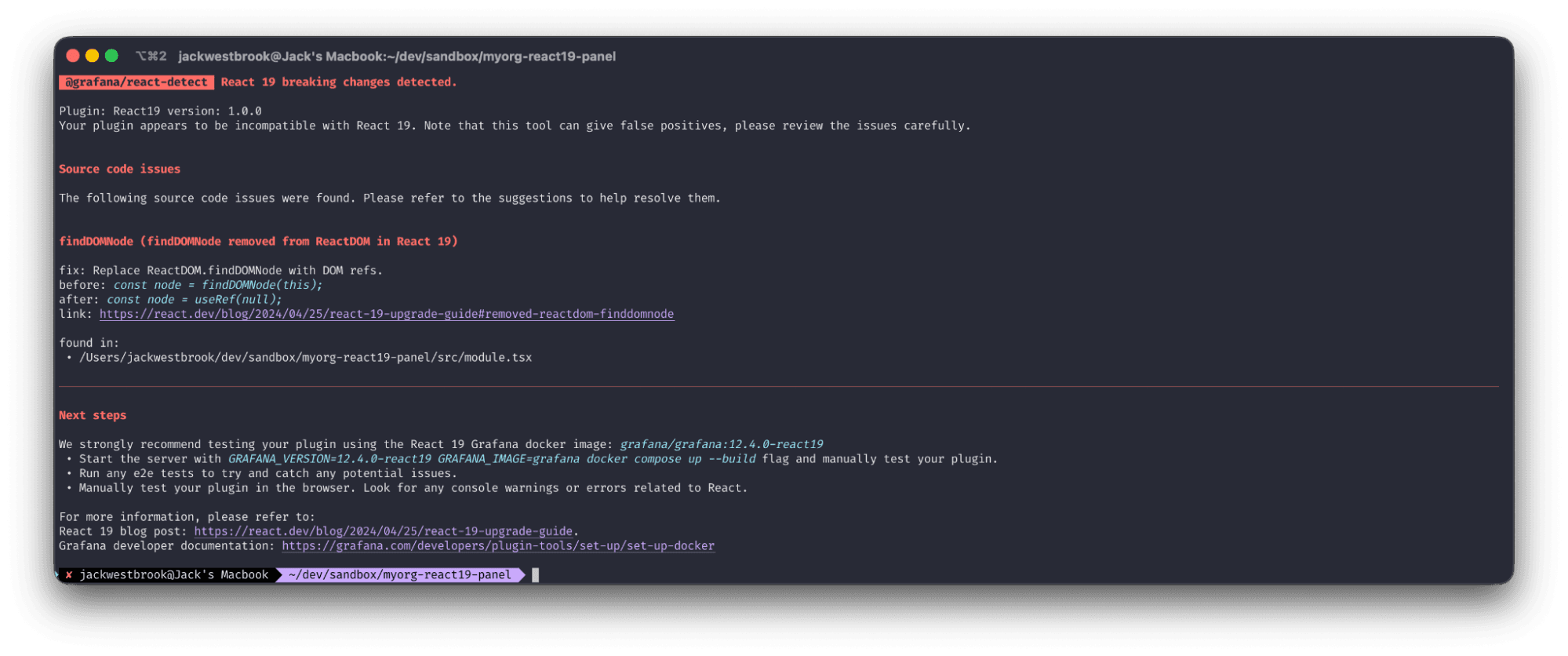Open the React 19 blog post link
Viewport: 1568px width, 656px height.
pyautogui.click(x=384, y=531)
